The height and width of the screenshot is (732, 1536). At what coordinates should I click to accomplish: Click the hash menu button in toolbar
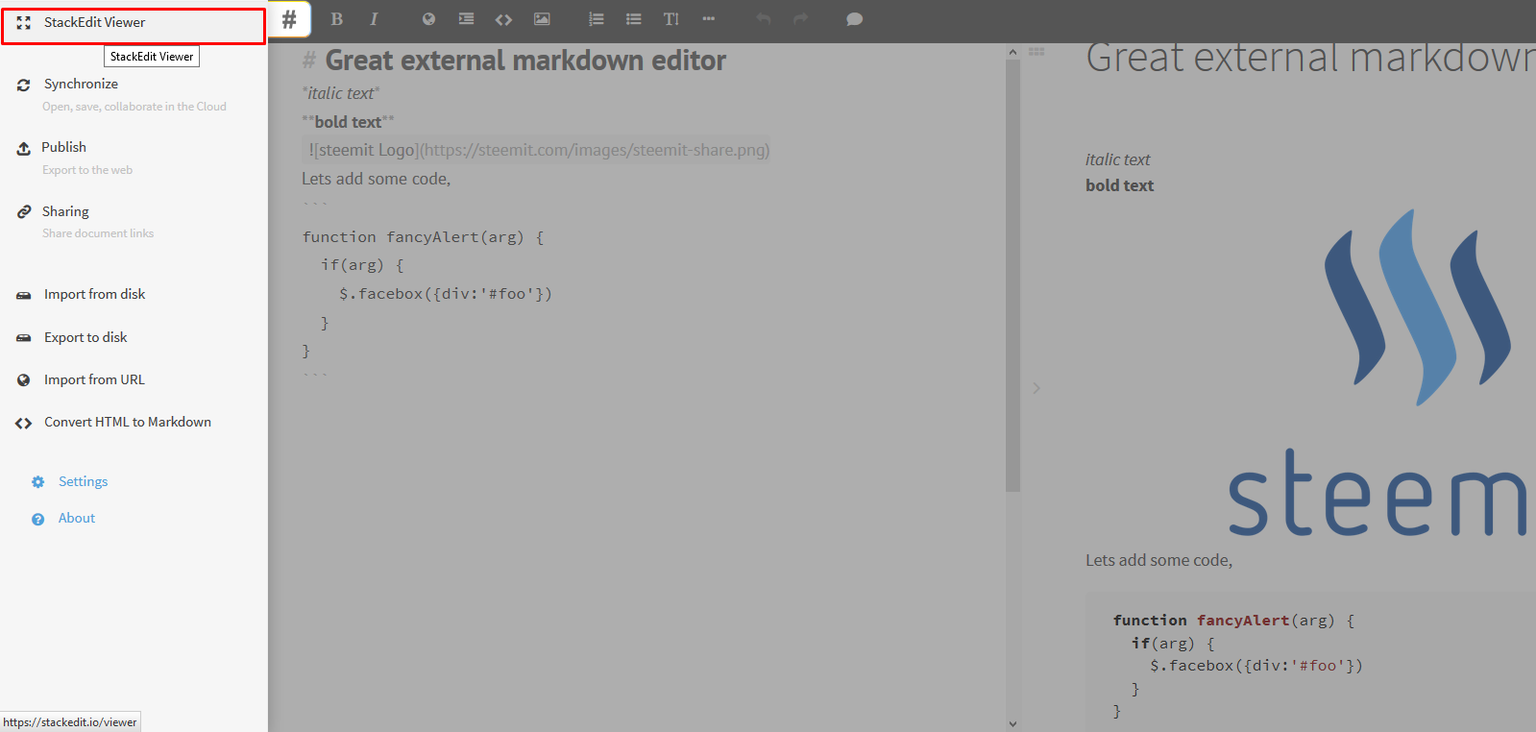[x=289, y=19]
